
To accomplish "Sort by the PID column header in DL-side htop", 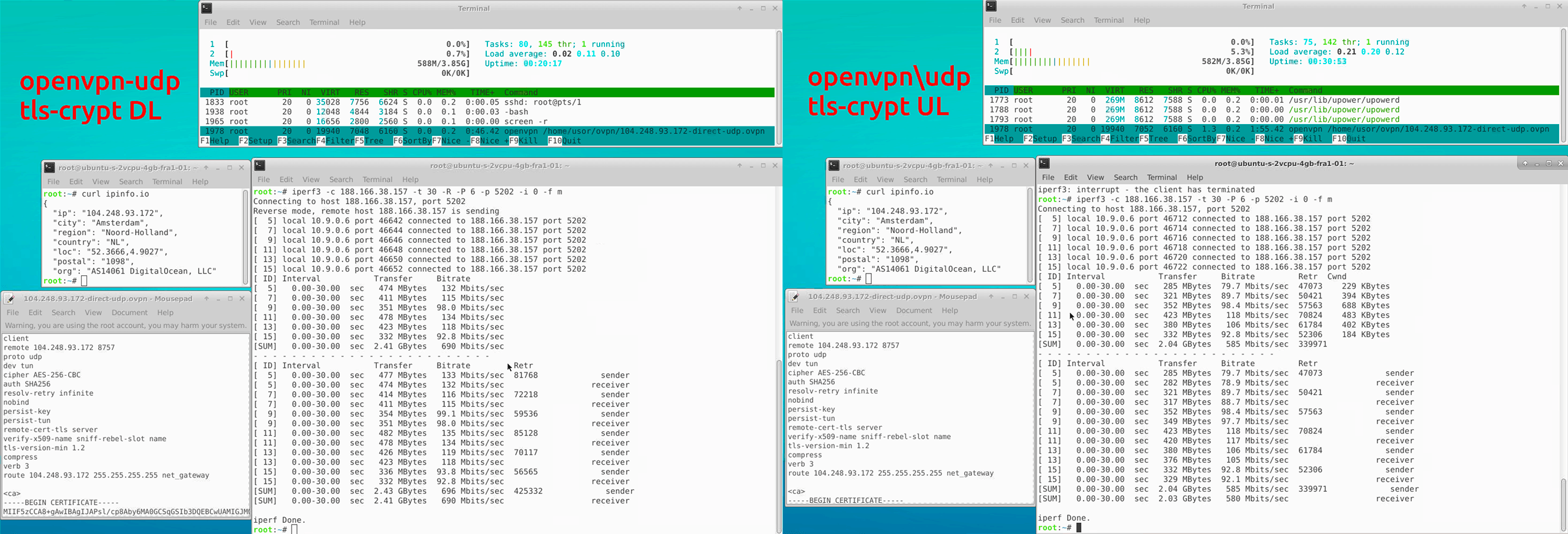I will point(217,92).
